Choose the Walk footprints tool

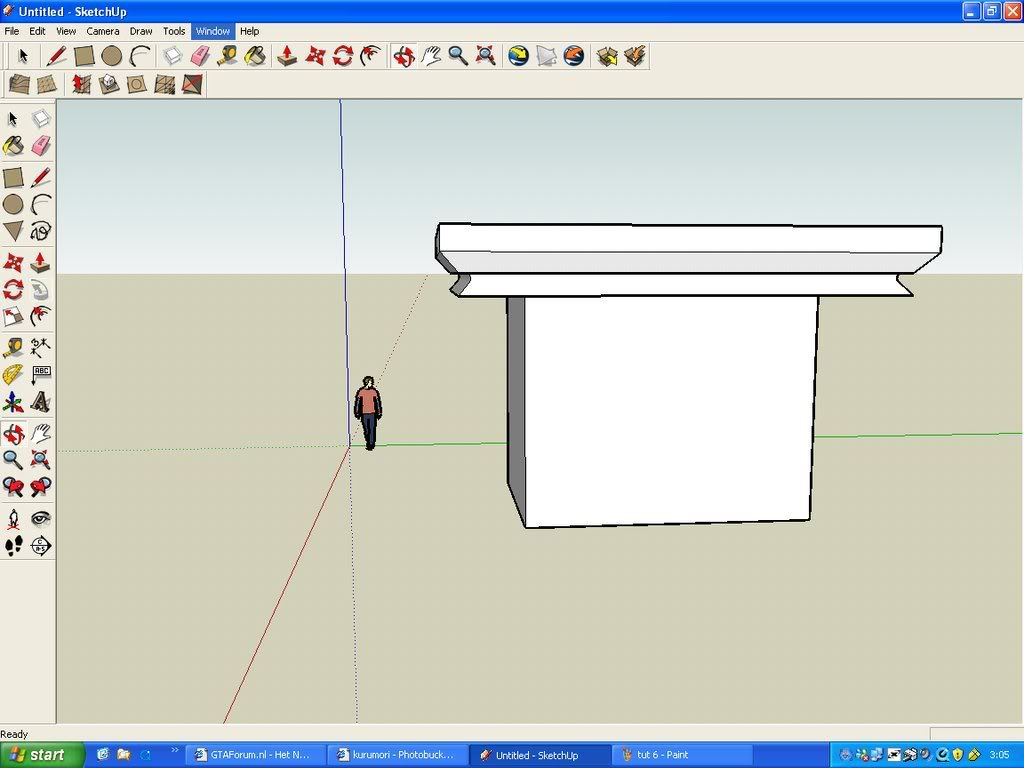pos(13,545)
